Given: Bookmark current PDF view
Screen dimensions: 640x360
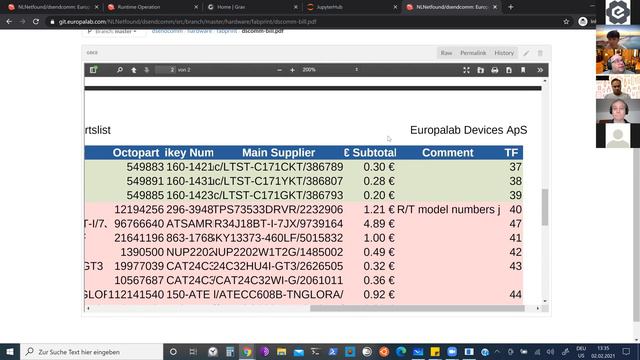Looking at the screenshot, I should tap(523, 70).
